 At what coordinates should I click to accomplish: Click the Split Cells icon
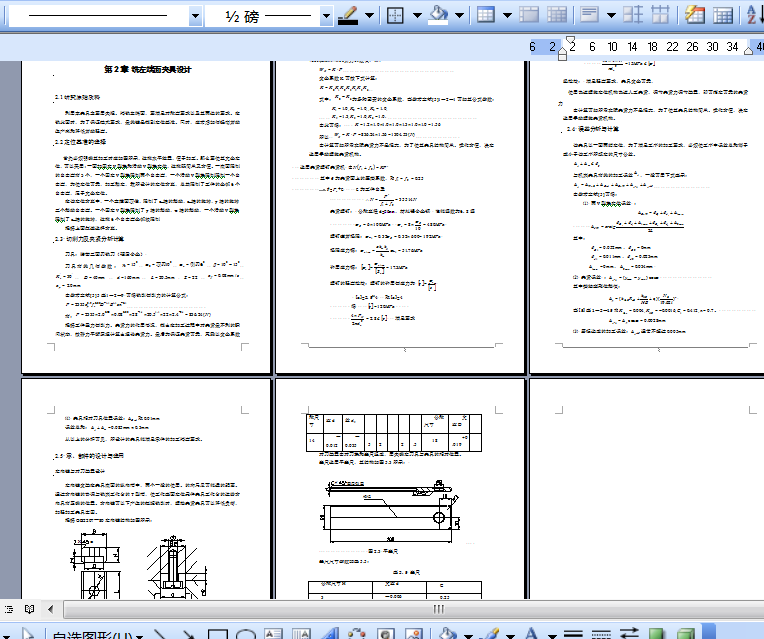pos(556,16)
